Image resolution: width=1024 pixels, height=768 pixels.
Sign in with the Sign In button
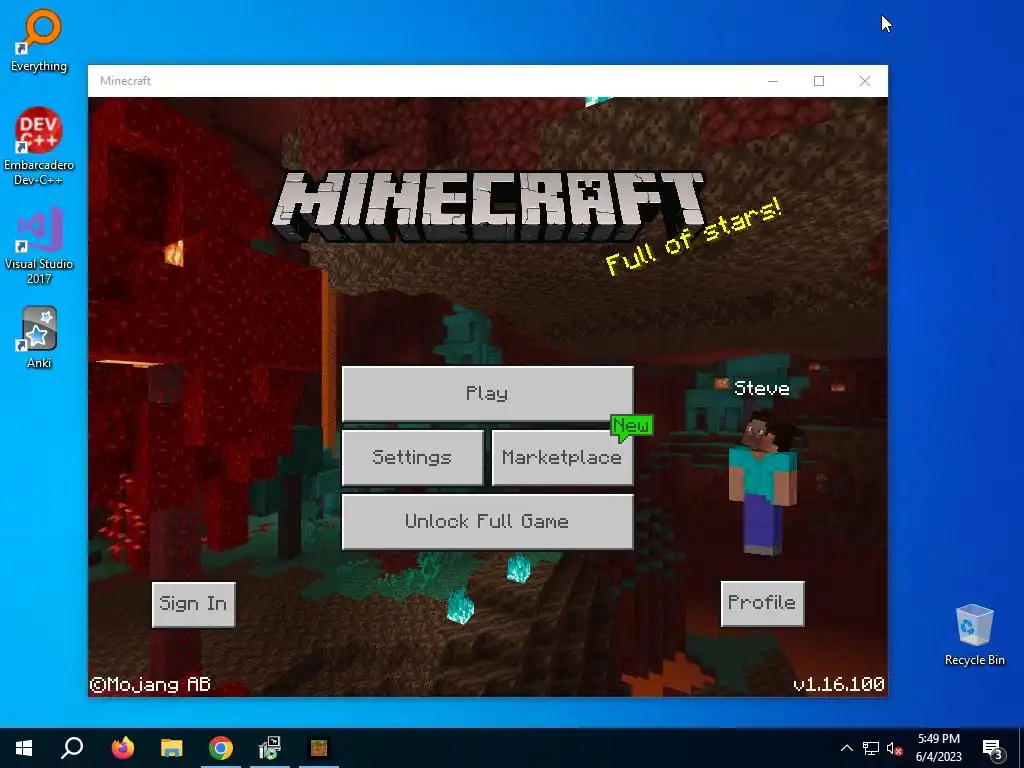click(193, 604)
